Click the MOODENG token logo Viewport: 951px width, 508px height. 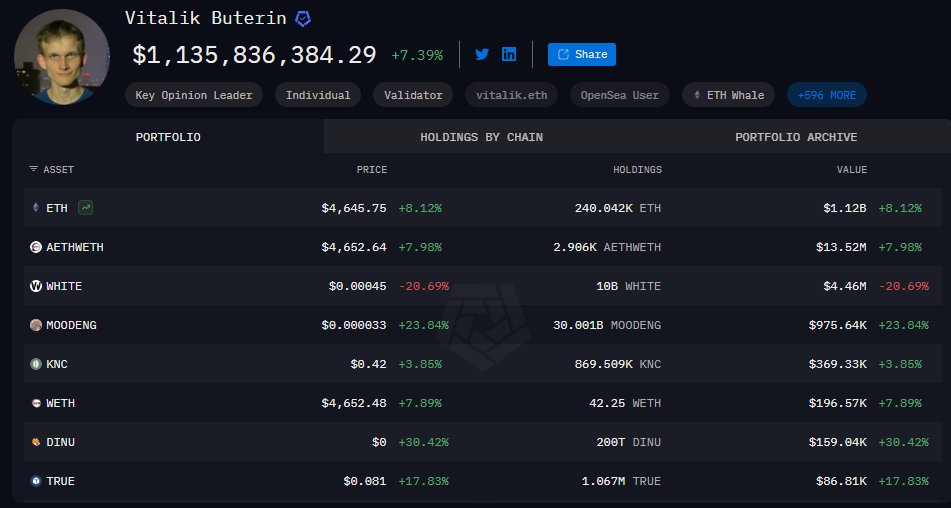tap(36, 325)
